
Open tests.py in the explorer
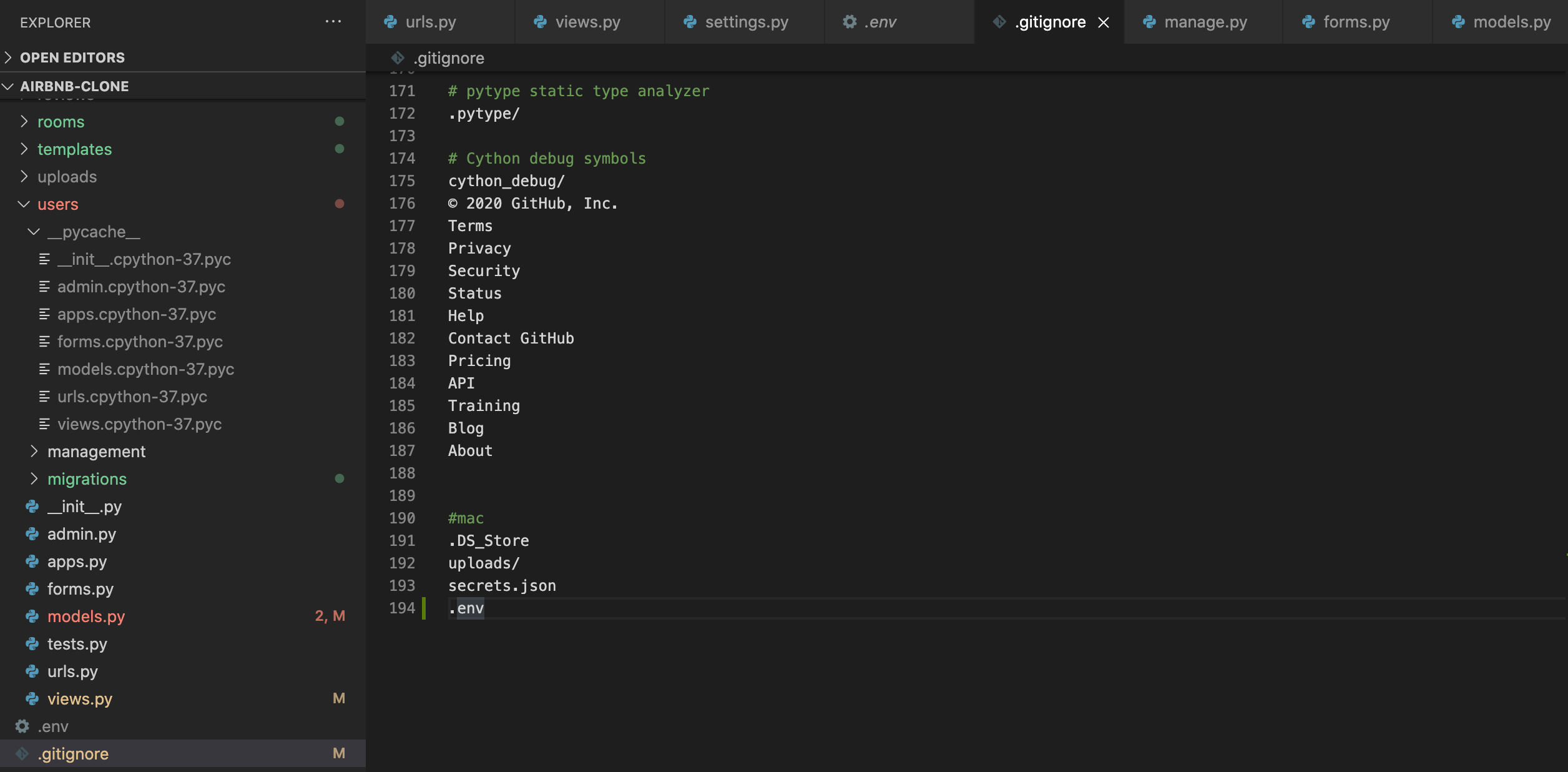(77, 644)
